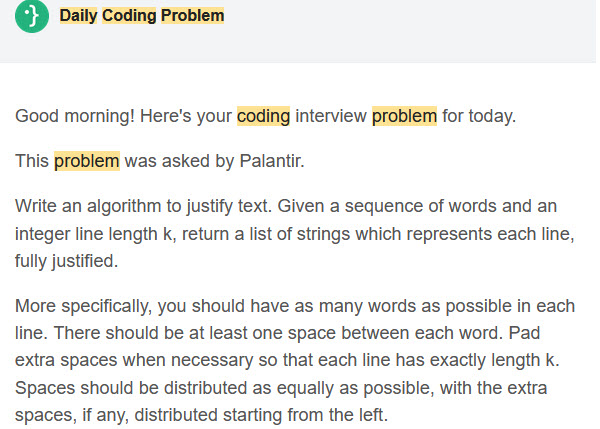600x429 pixels.
Task: Click the green Daily Coding Problem avatar
Action: tap(32, 16)
